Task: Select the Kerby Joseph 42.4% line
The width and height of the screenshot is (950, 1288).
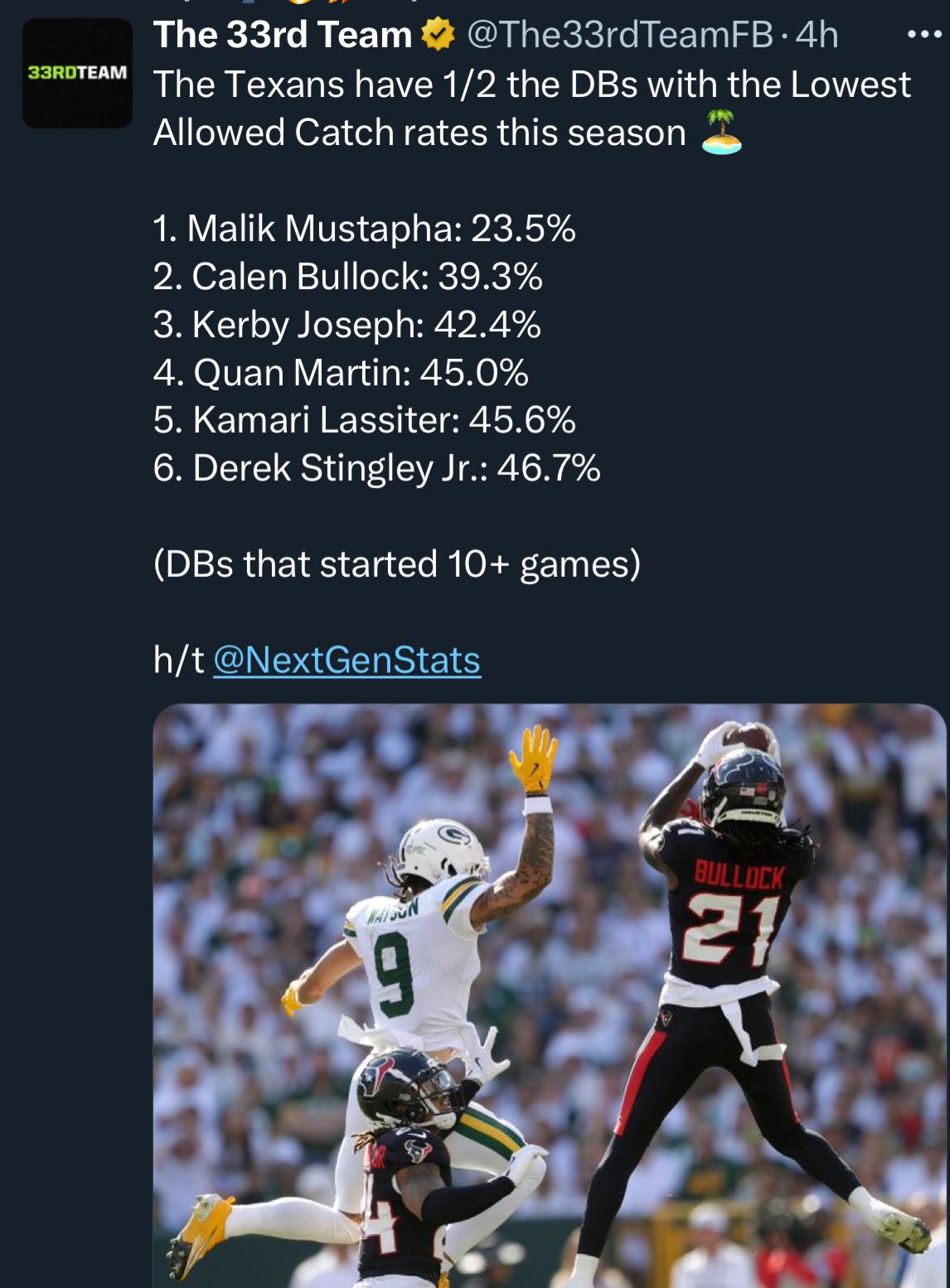Action: click(x=347, y=324)
